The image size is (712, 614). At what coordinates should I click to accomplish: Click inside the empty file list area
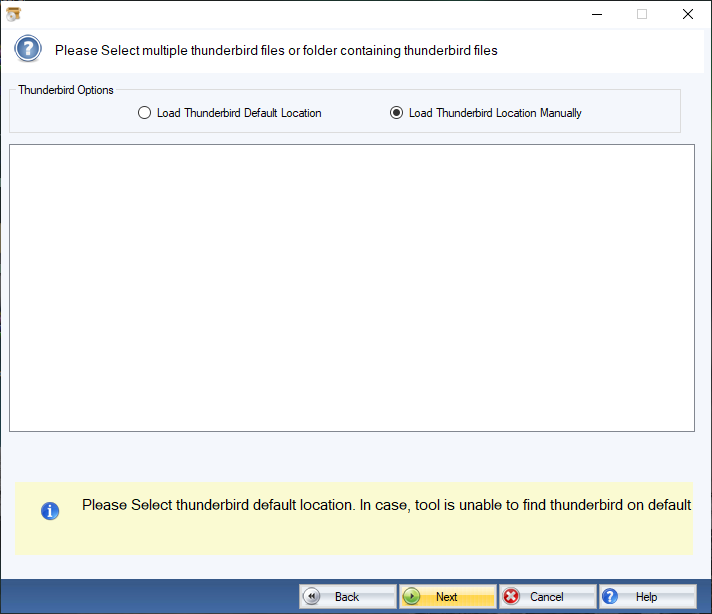(352, 288)
